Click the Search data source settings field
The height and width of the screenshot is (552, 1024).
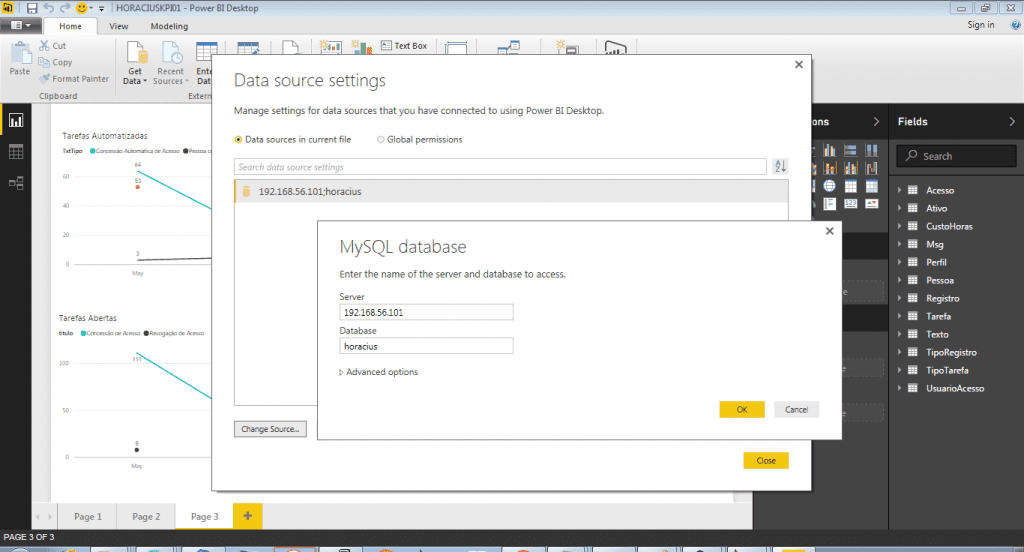pos(500,167)
